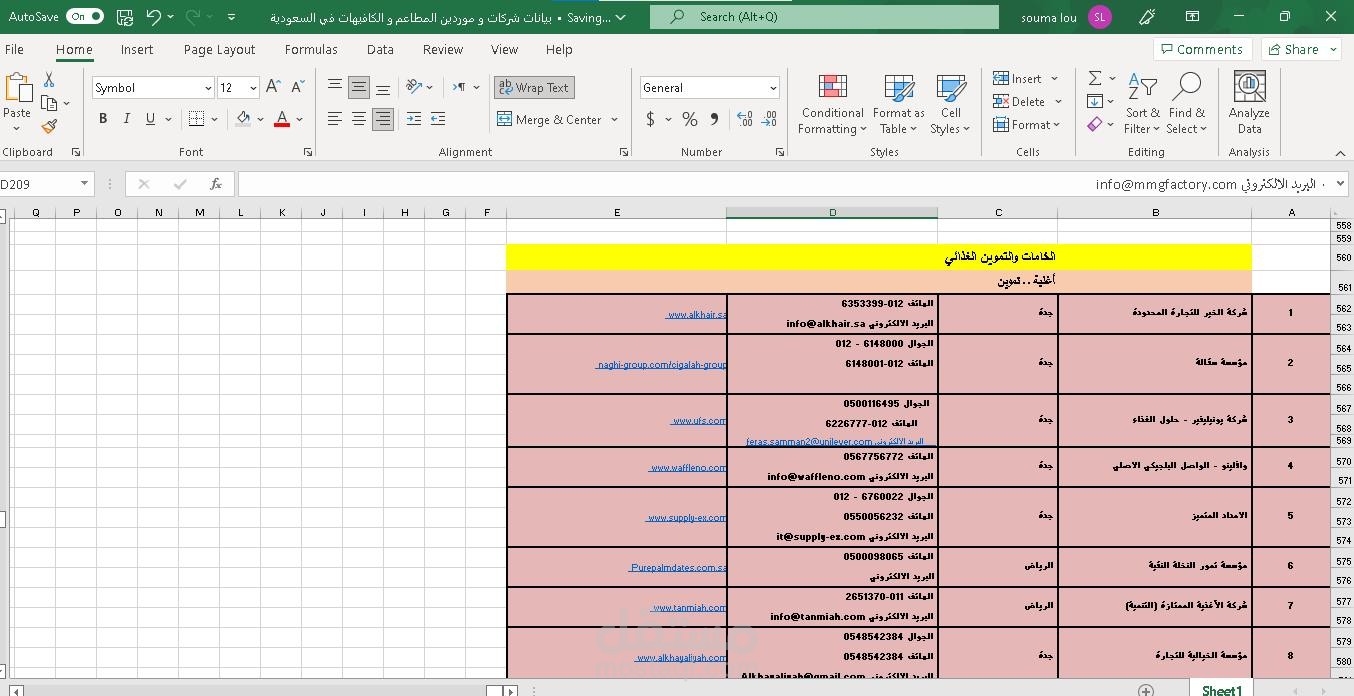1354x696 pixels.
Task: Open the File menu
Action: pyautogui.click(x=14, y=49)
